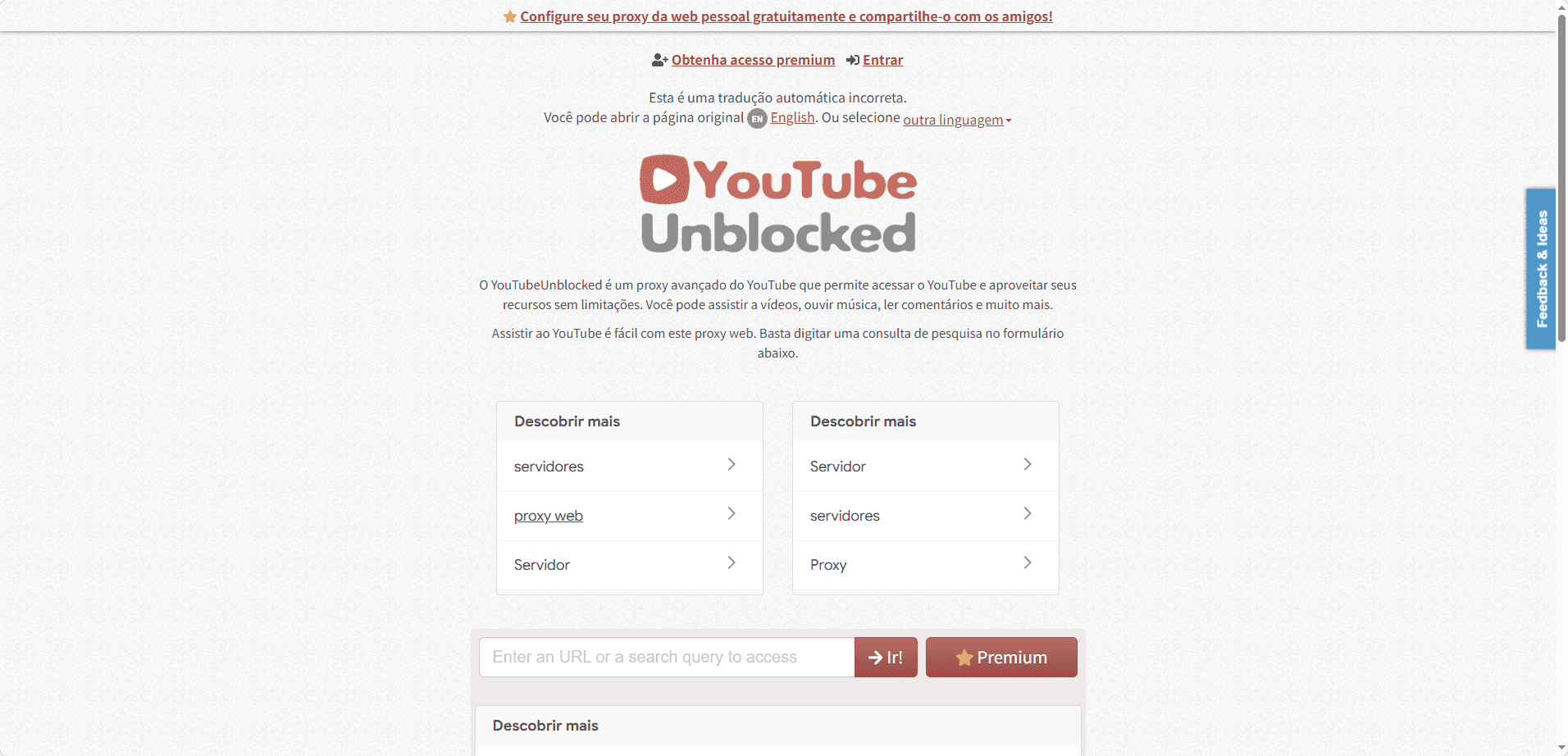Click the chevron beside Servidor in the right card
Image resolution: width=1568 pixels, height=756 pixels.
[1028, 464]
